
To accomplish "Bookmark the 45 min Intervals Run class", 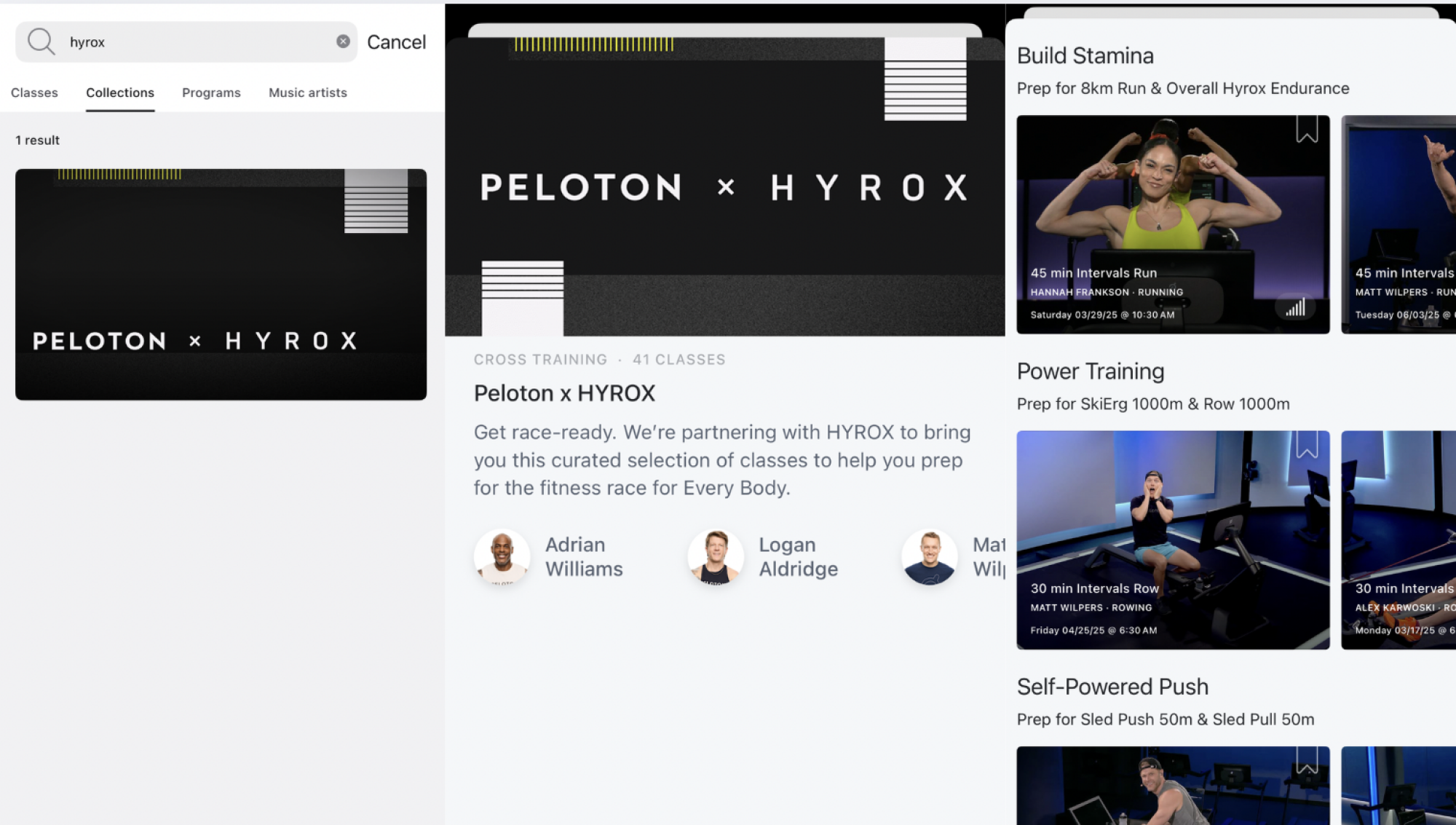I will [1306, 130].
